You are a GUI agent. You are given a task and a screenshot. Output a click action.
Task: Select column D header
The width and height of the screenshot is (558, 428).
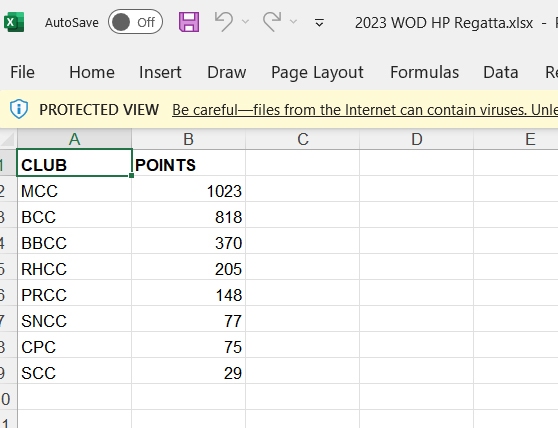click(x=417, y=139)
